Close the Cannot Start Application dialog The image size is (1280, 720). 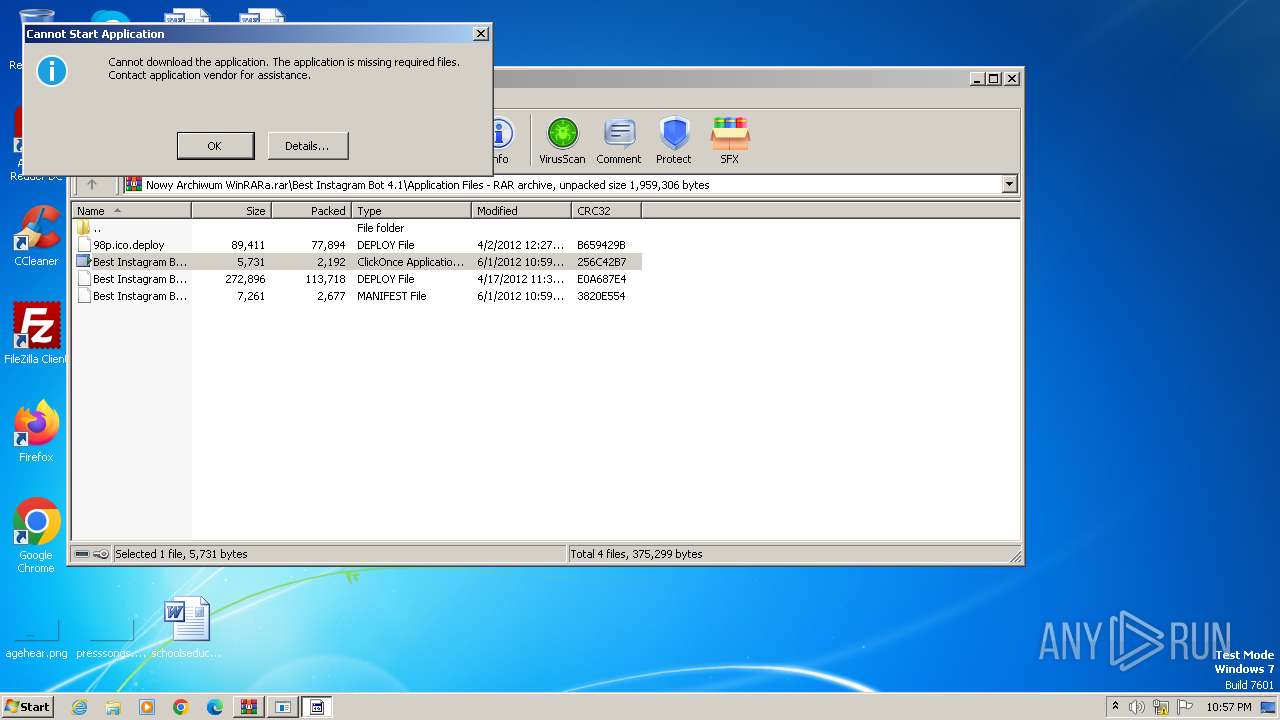481,33
